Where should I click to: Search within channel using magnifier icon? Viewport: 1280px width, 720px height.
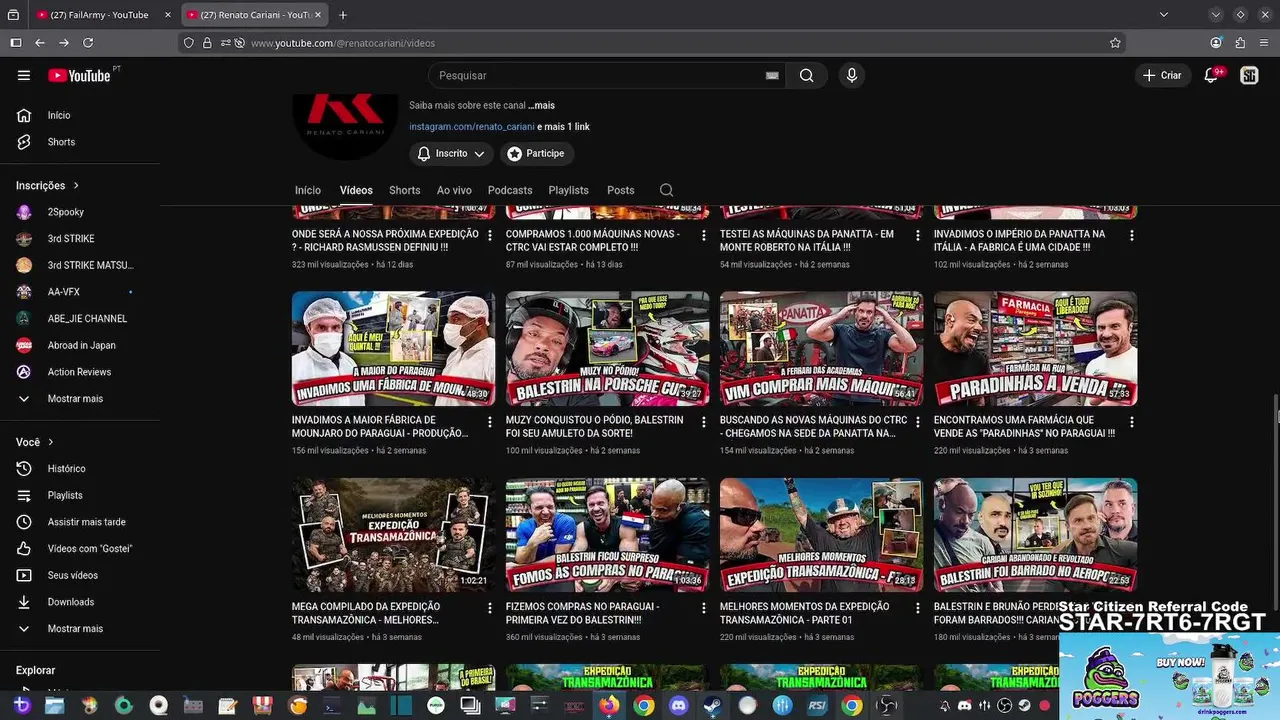(666, 190)
